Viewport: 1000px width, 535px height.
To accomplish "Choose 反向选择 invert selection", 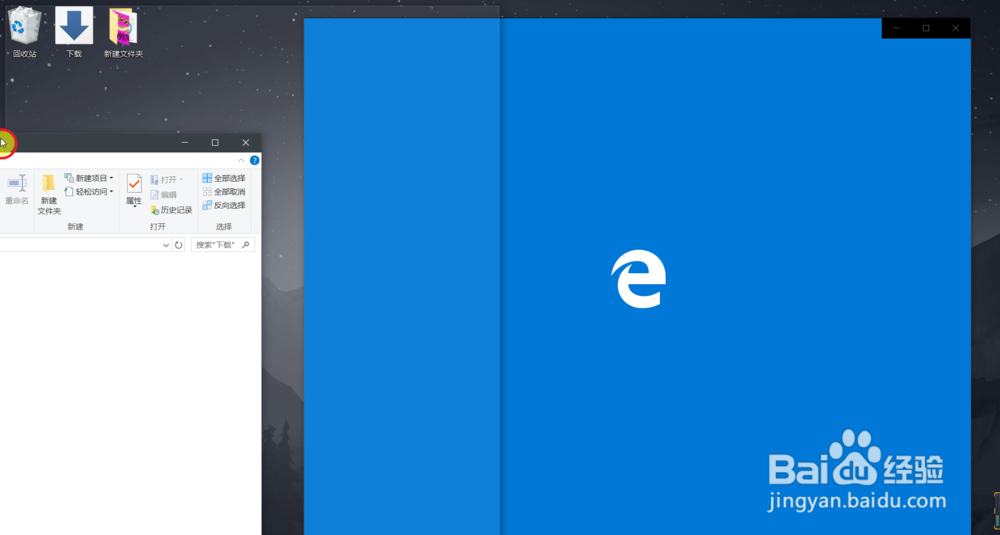I will [x=224, y=205].
